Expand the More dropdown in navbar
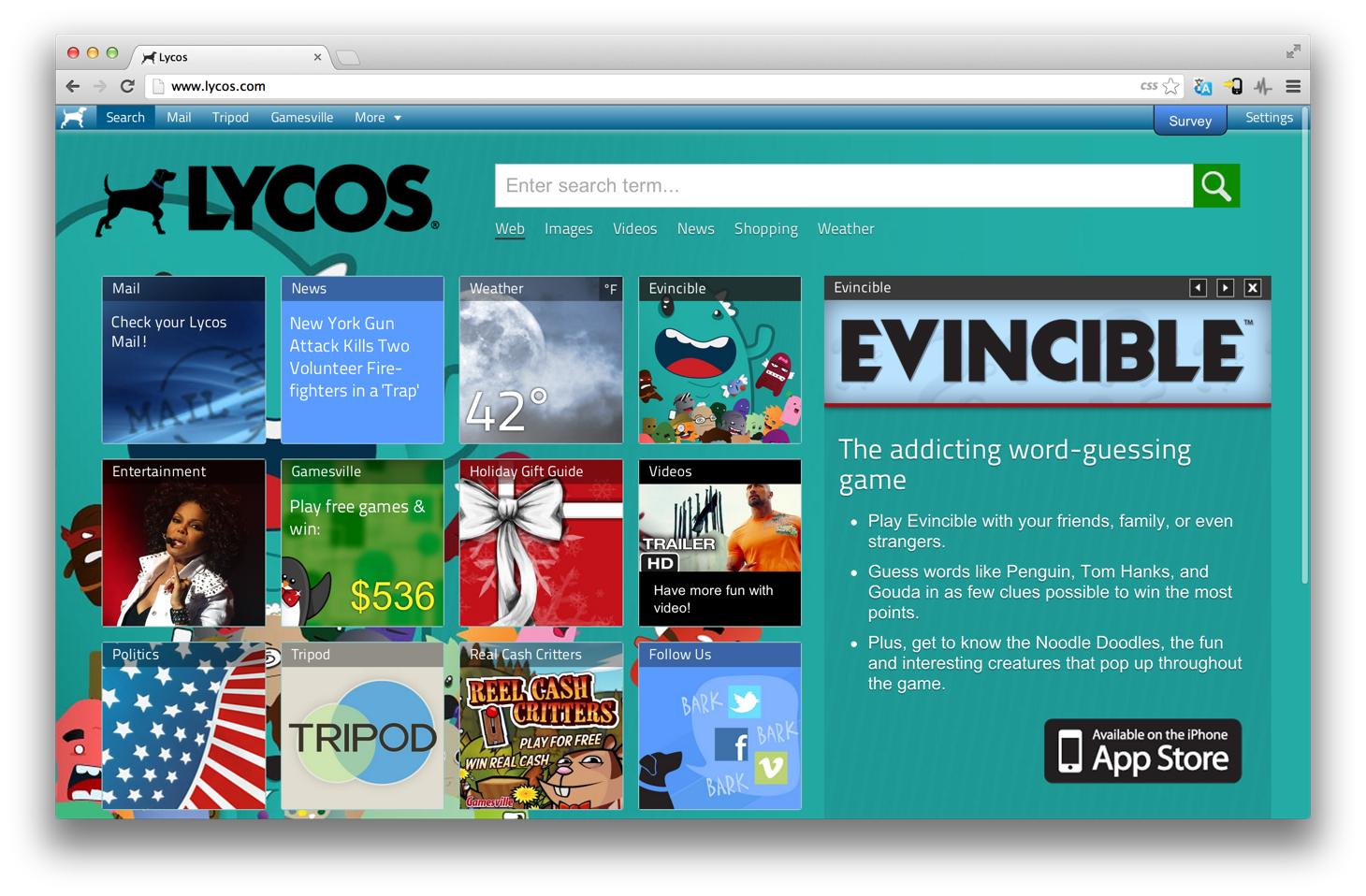 (x=377, y=118)
